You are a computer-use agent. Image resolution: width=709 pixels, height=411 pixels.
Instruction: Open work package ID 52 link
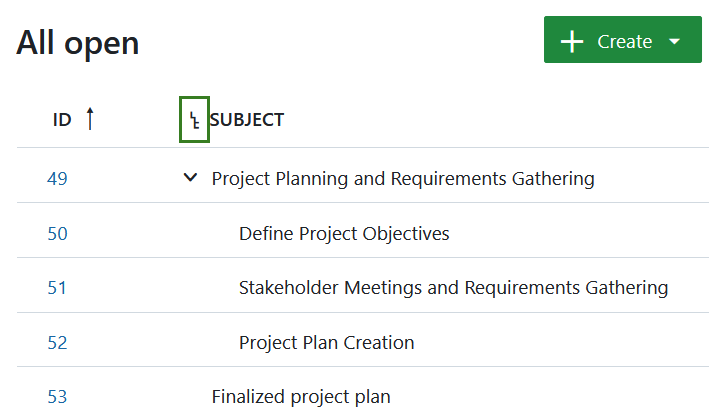[57, 343]
